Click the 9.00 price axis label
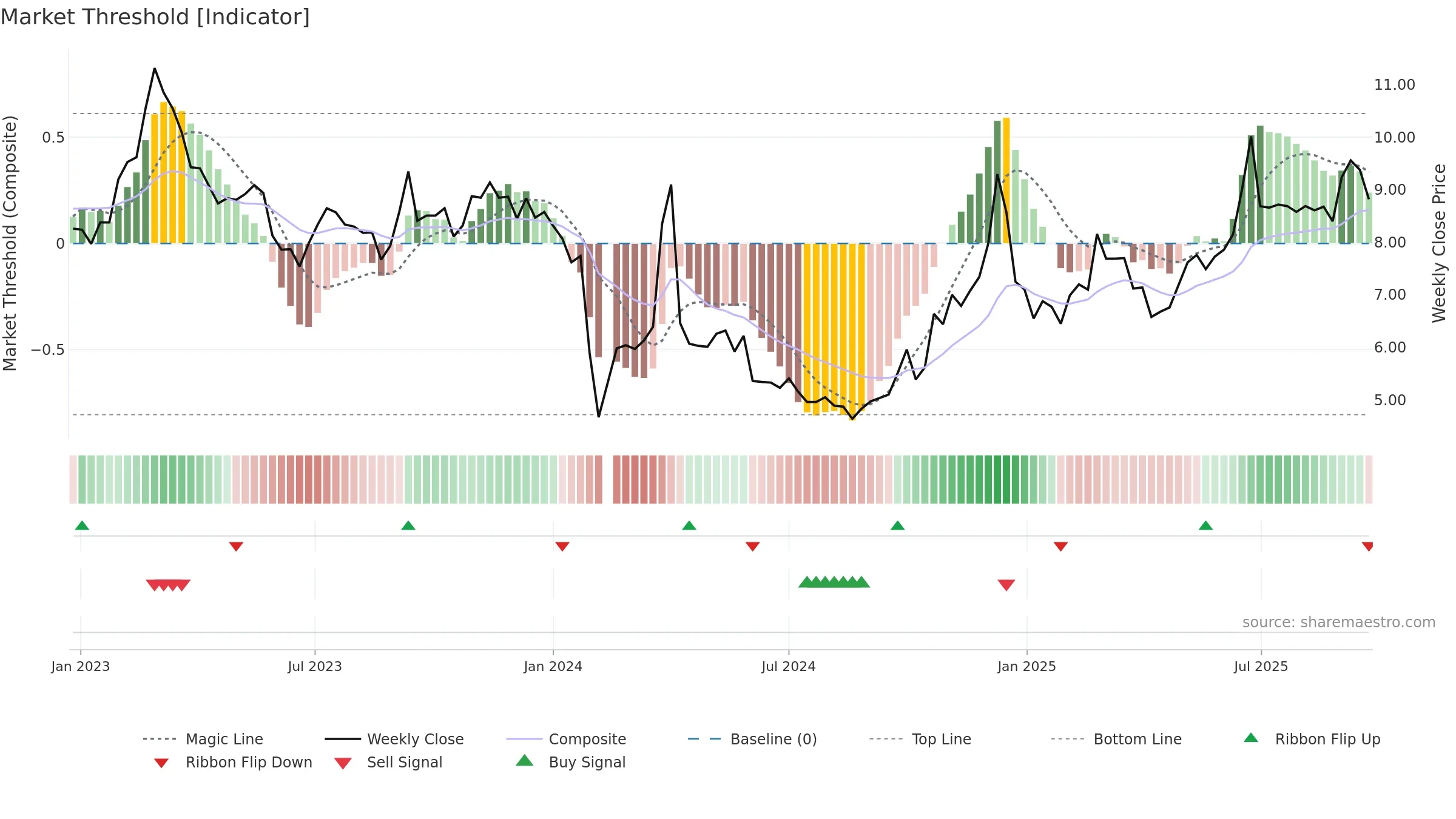Viewport: 1456px width, 819px height. [x=1390, y=190]
